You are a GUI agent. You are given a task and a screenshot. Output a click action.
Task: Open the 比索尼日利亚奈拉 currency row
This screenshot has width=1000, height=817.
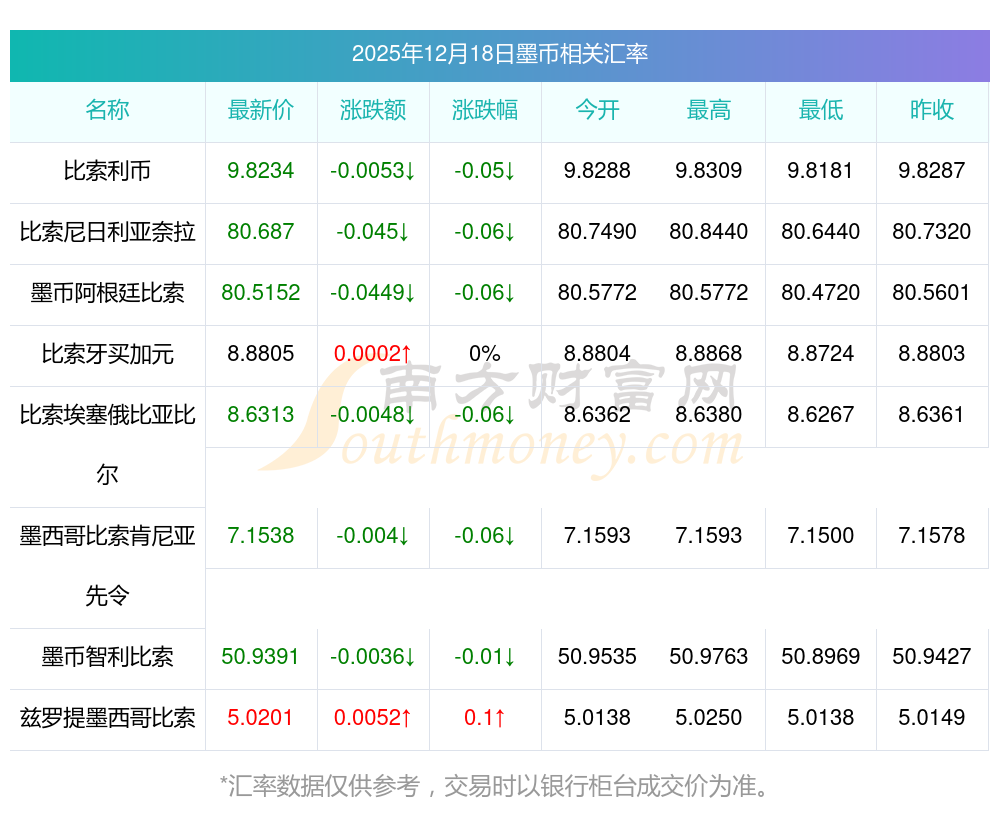tap(107, 232)
